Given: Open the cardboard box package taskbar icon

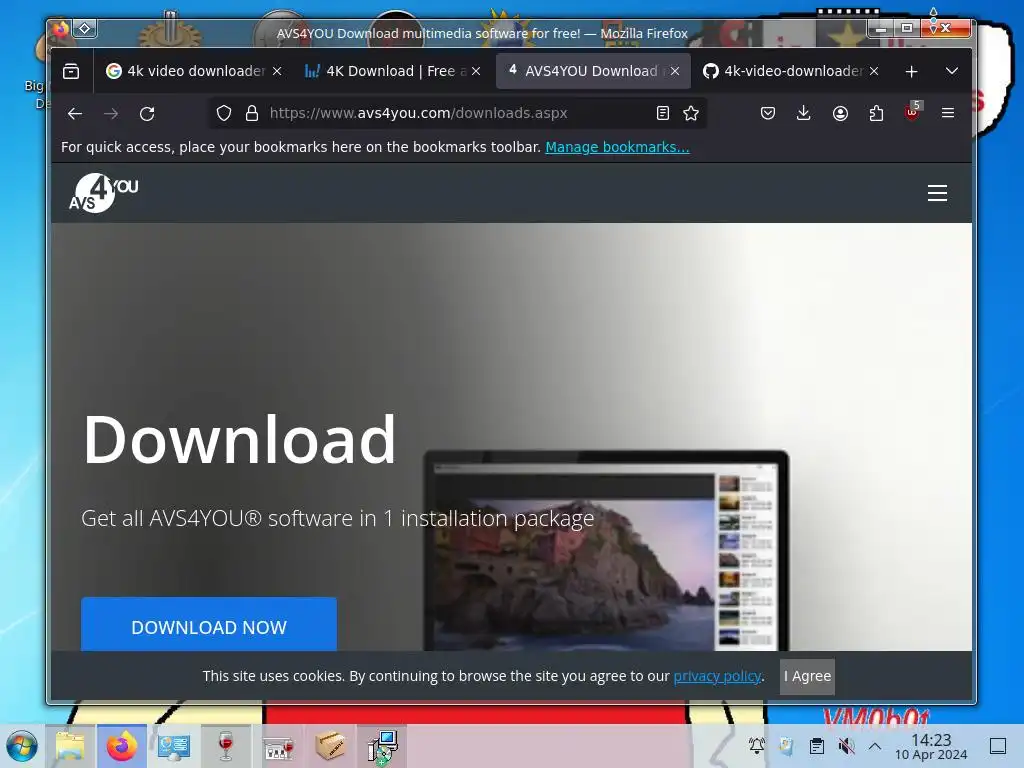Looking at the screenshot, I should [x=330, y=746].
